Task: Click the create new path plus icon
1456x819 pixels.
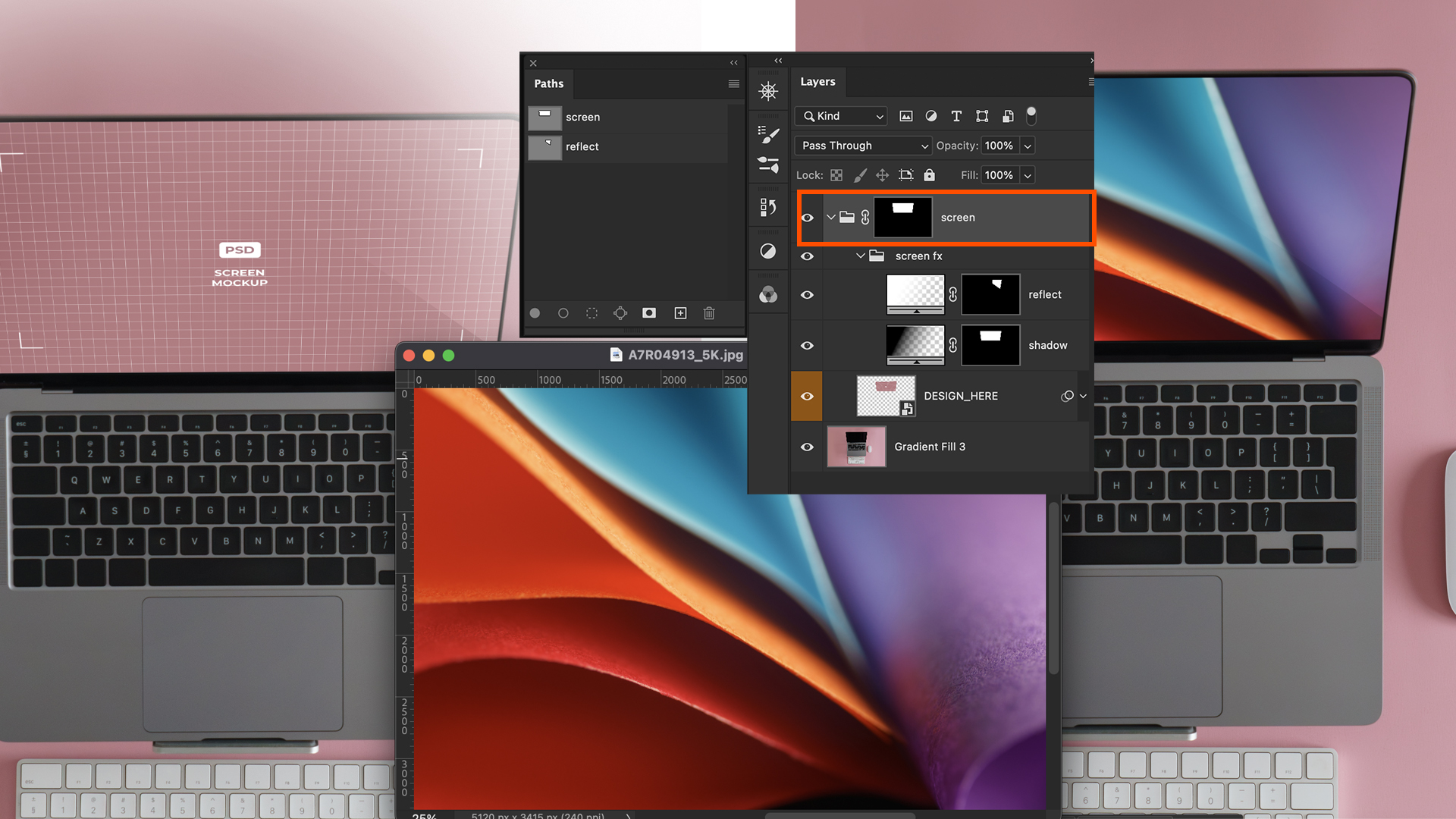Action: click(x=680, y=313)
